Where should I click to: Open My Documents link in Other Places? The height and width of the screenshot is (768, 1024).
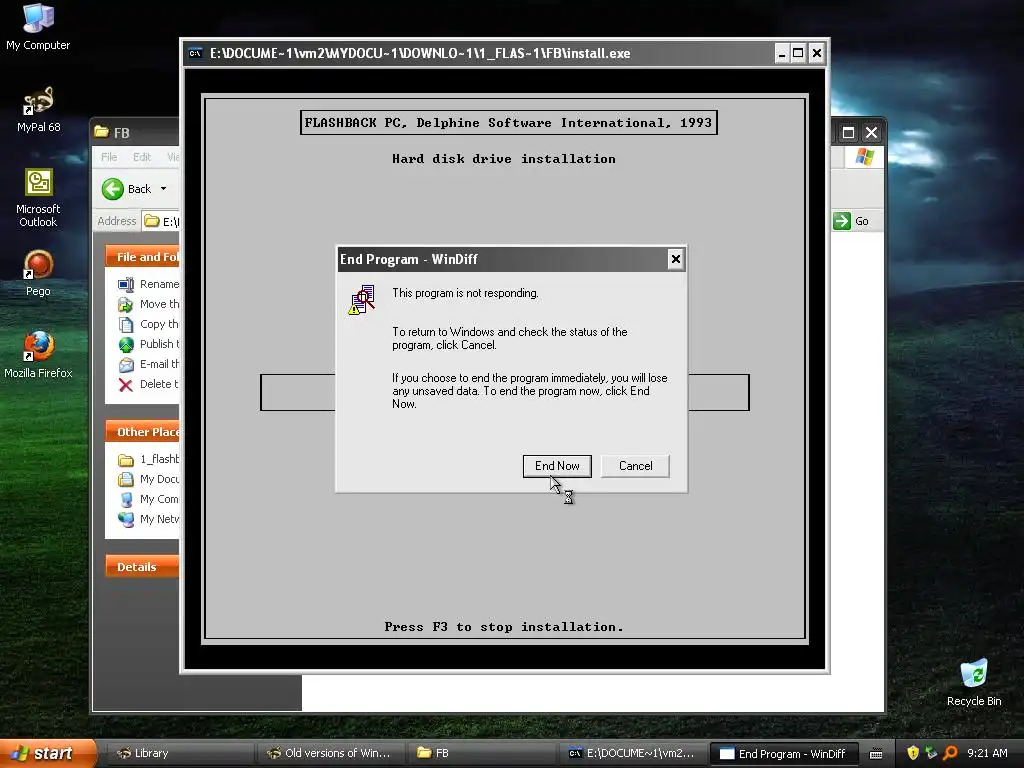point(149,479)
